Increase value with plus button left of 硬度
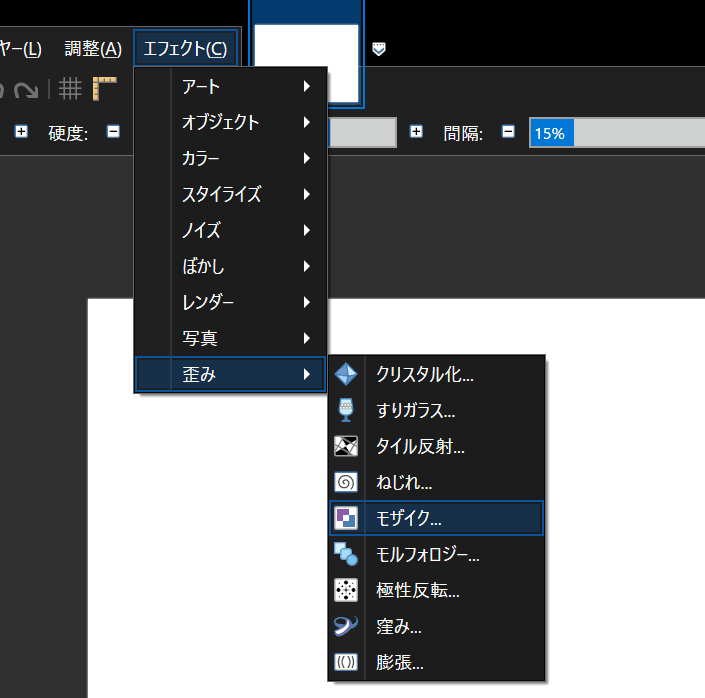Viewport: 705px width, 698px height. coord(21,131)
